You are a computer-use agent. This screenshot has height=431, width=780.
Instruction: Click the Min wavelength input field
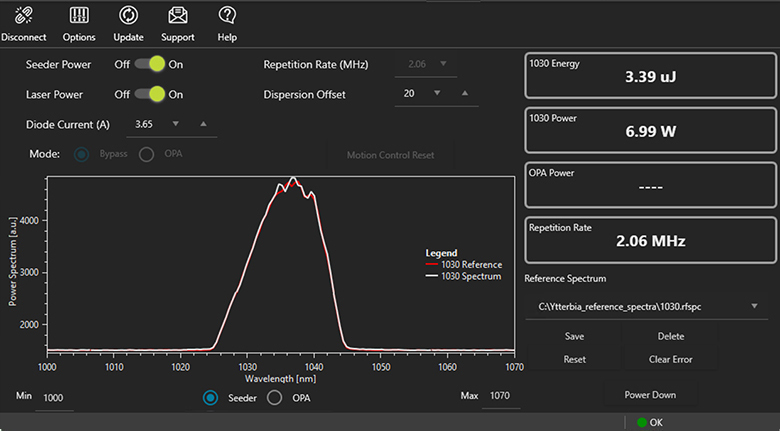click(x=54, y=398)
